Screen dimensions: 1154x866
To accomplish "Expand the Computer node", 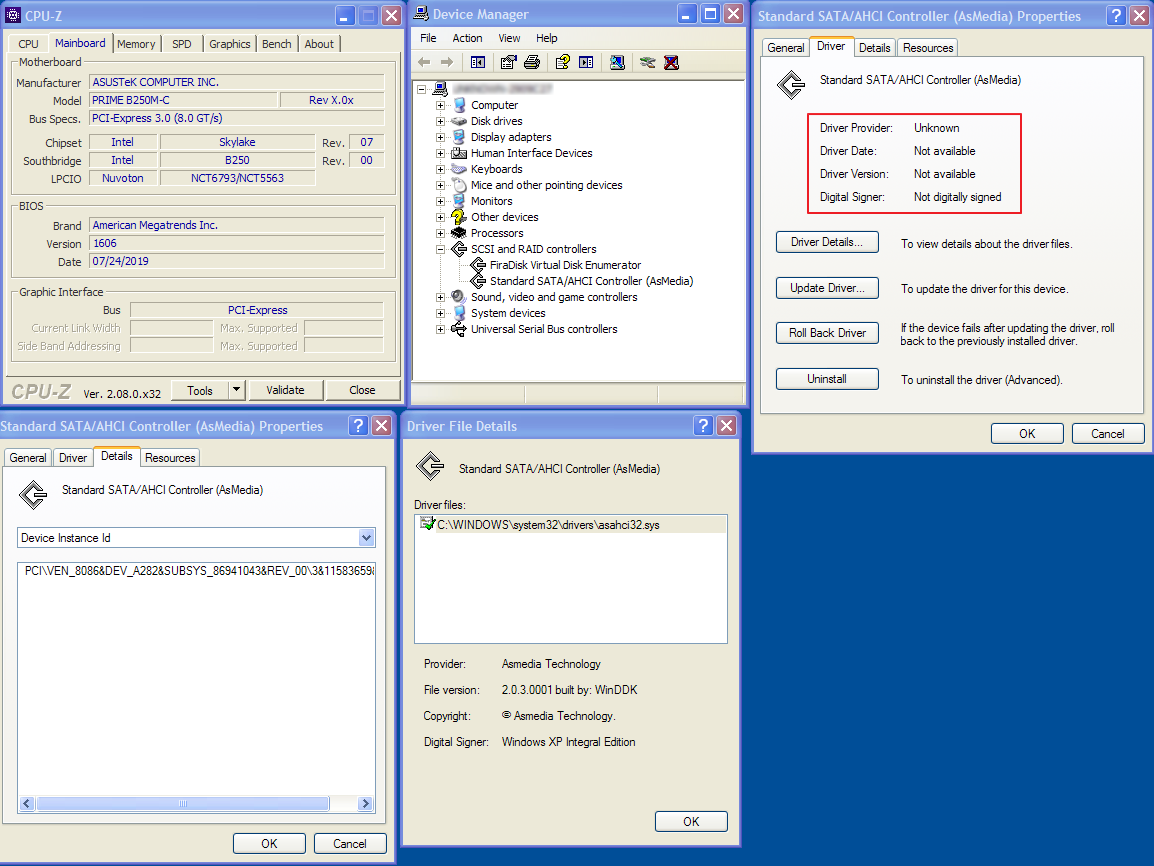I will click(440, 105).
